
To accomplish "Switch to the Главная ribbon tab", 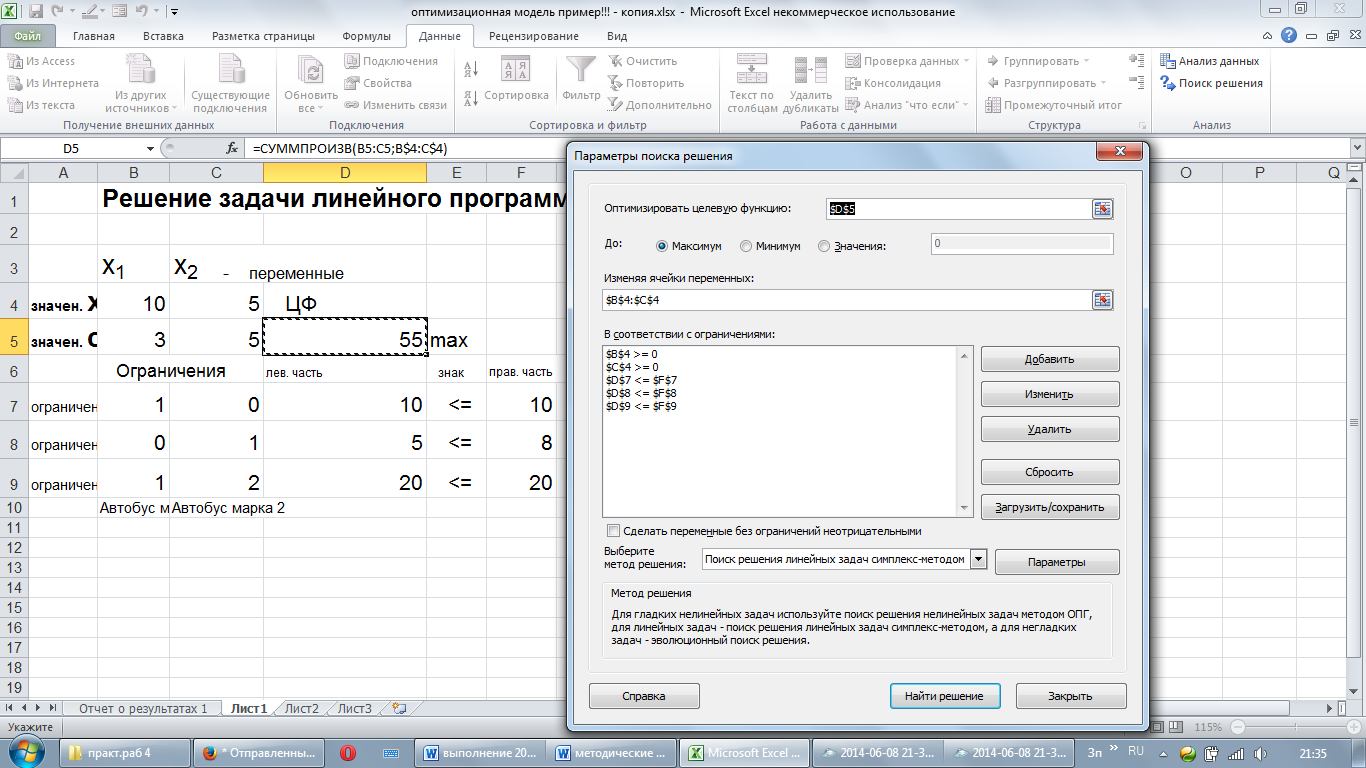I will point(94,36).
